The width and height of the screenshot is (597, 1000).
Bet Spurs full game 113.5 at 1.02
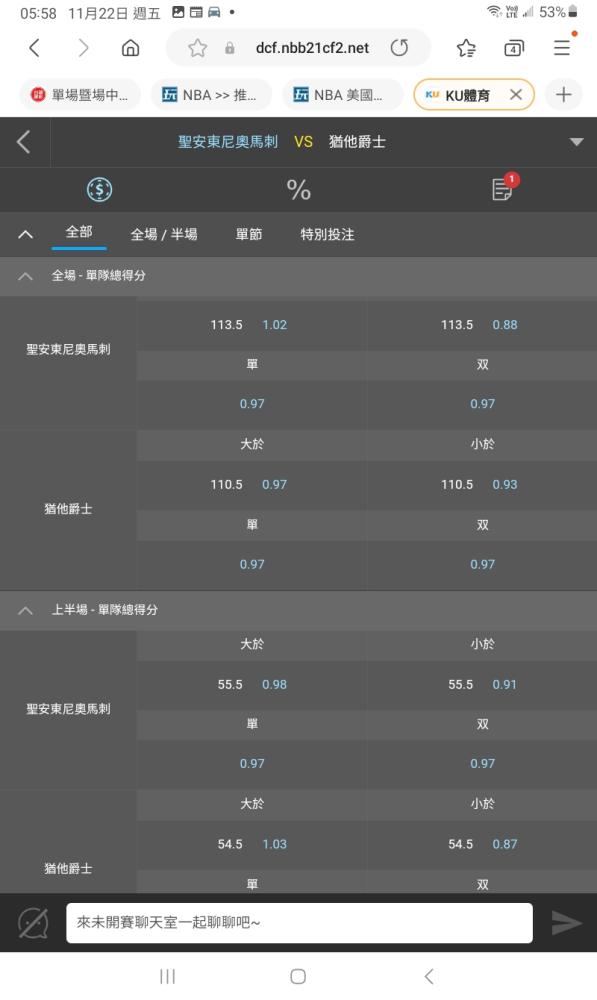[251, 325]
